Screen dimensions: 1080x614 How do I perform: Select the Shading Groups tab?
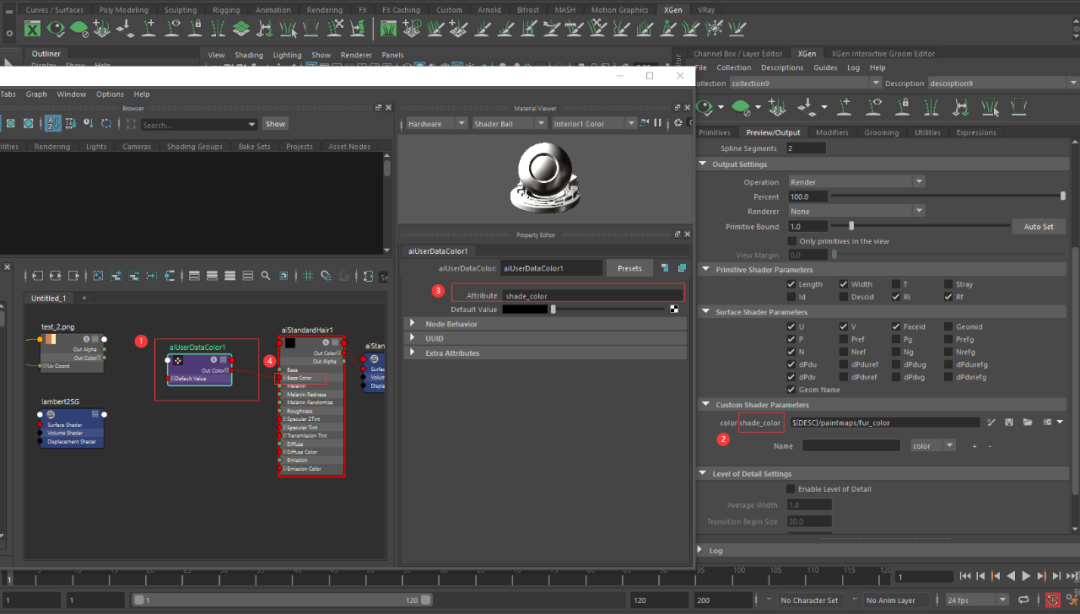click(195, 146)
